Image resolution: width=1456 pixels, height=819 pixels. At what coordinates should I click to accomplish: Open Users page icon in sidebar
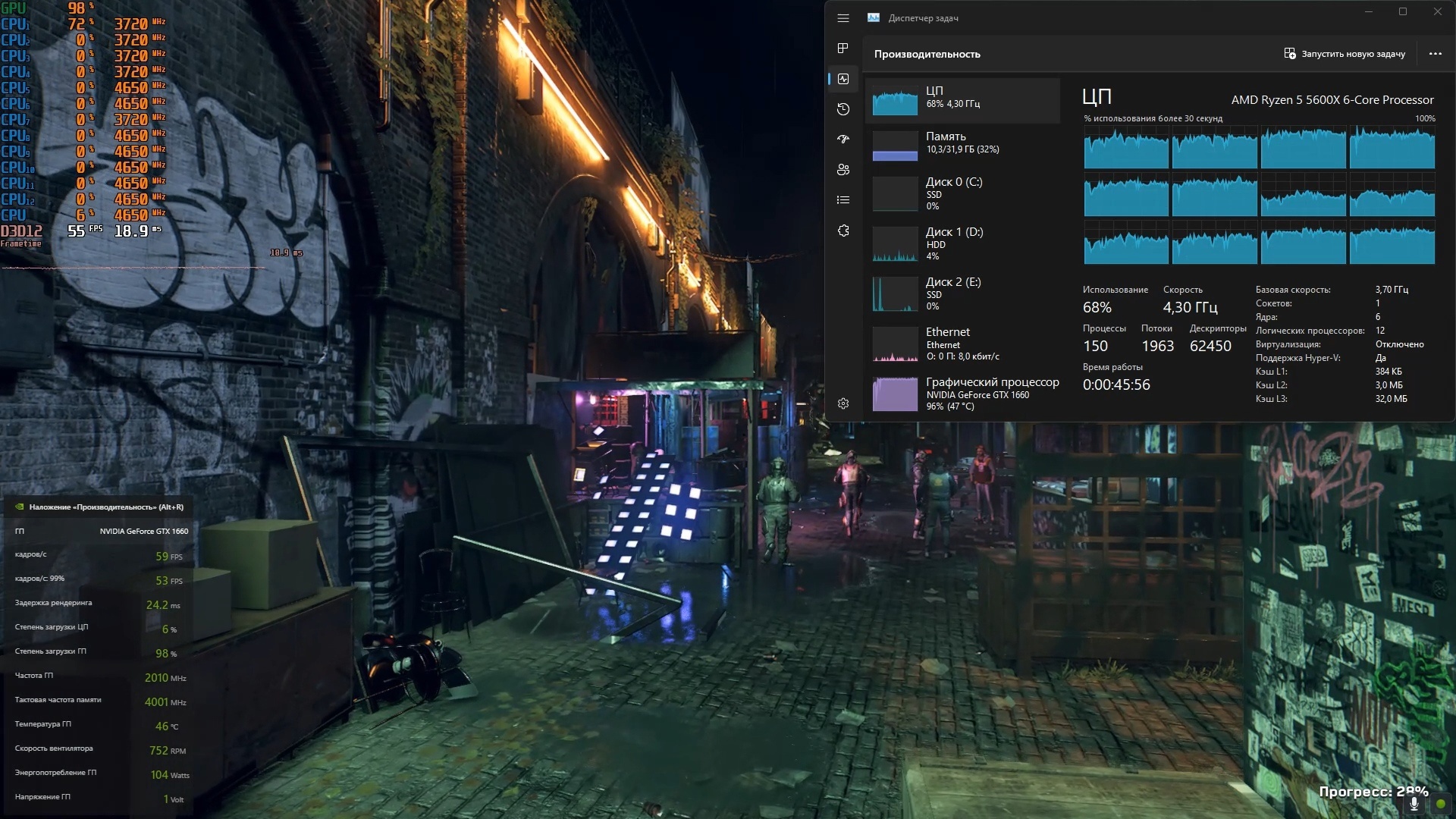point(843,170)
